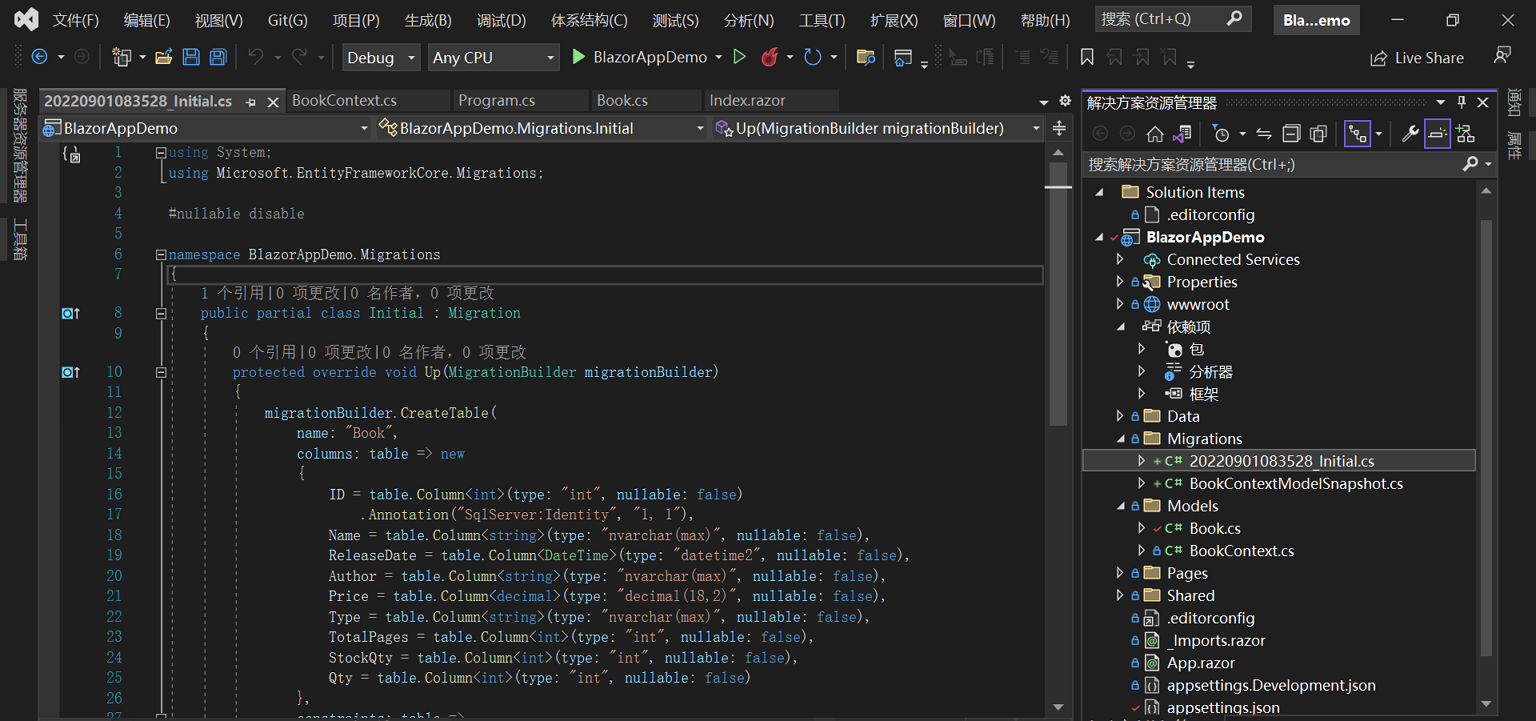Viewport: 1536px width, 721px height.
Task: Toggle a bookmark with the bookmark icon
Action: pos(1087,58)
